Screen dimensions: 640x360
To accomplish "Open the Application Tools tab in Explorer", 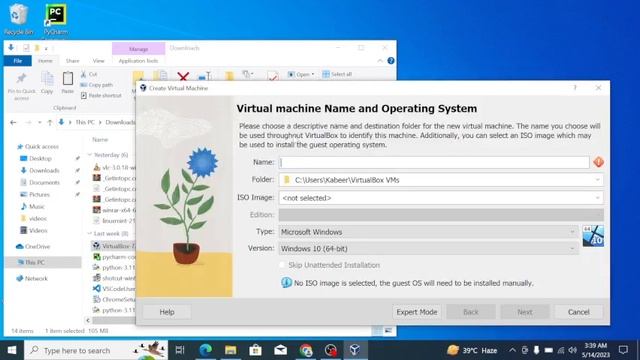I will click(x=138, y=61).
